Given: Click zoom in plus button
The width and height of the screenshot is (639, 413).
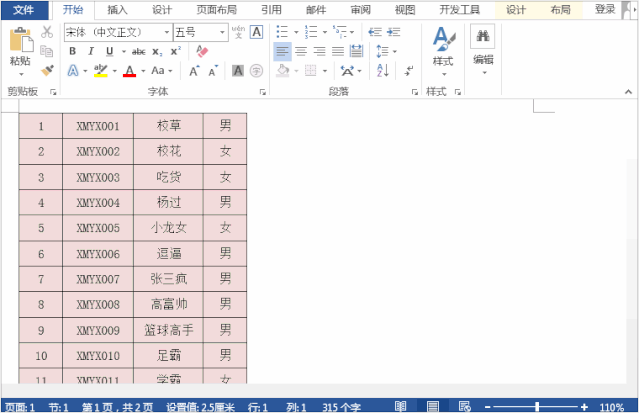Looking at the screenshot, I should pos(584,406).
